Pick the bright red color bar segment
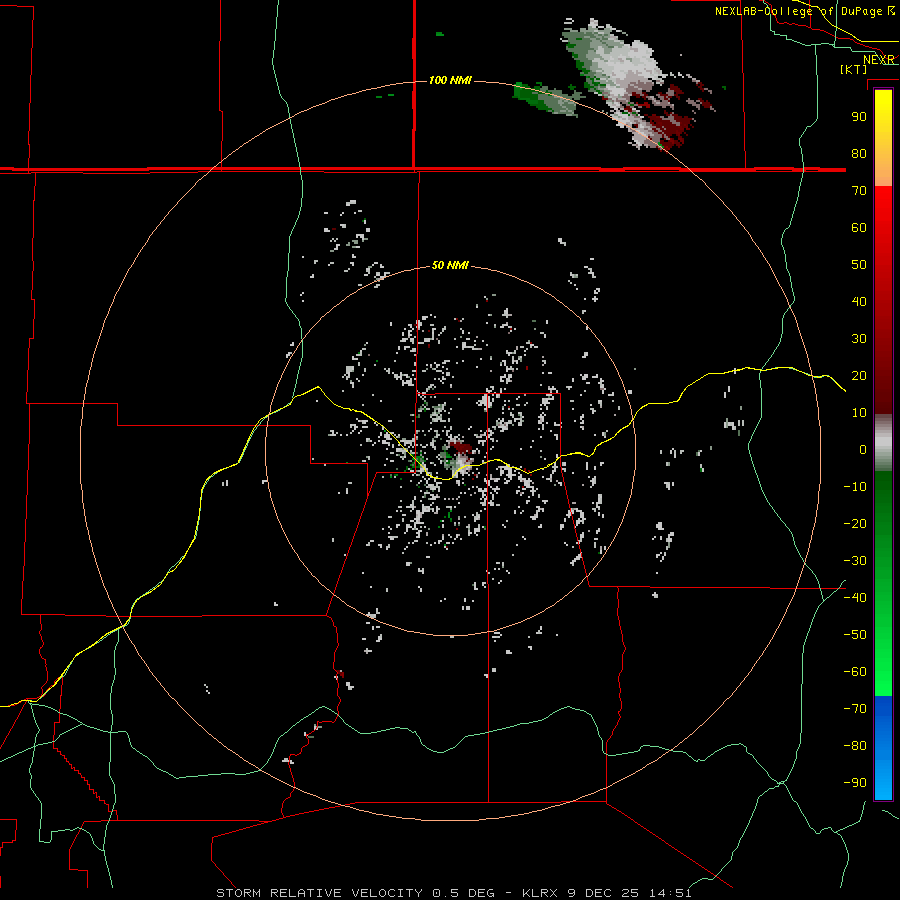 [883, 205]
